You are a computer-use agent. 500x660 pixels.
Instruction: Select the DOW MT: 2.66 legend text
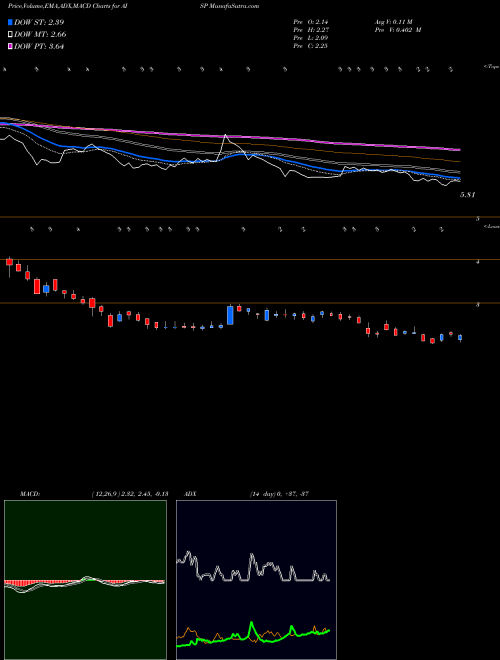click(x=40, y=35)
